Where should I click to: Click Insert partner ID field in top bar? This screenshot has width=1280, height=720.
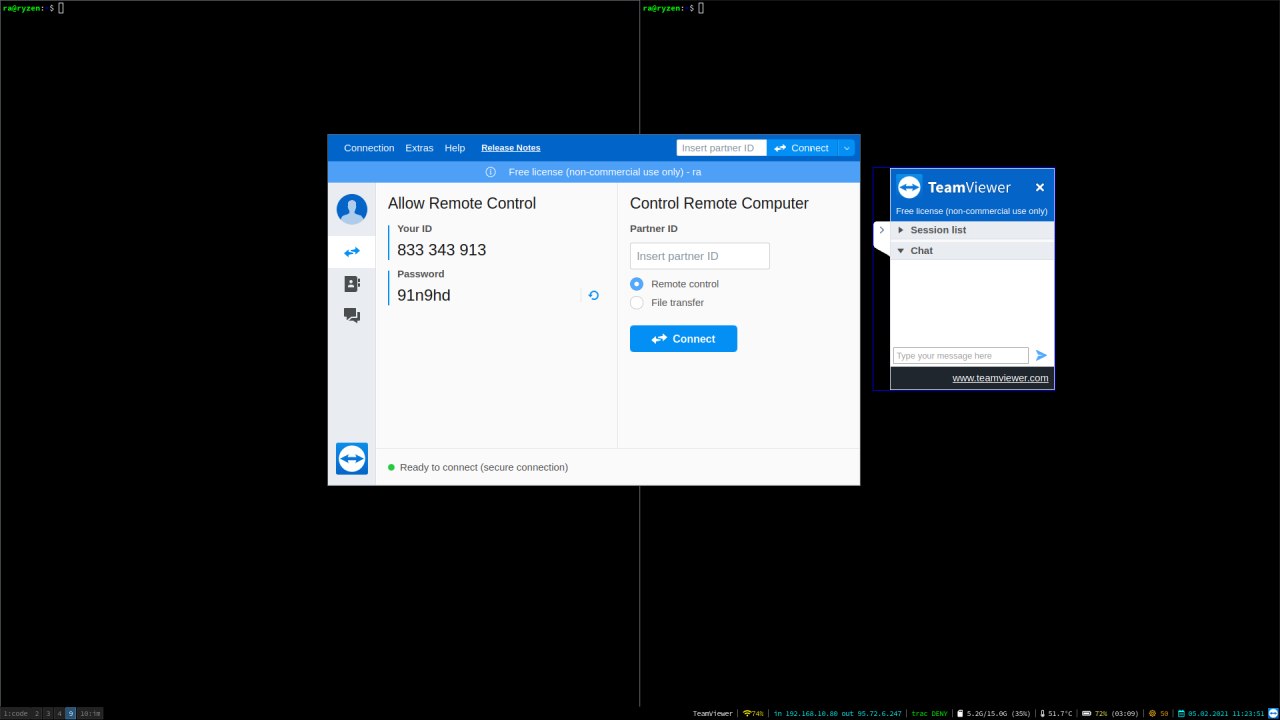pyautogui.click(x=722, y=148)
